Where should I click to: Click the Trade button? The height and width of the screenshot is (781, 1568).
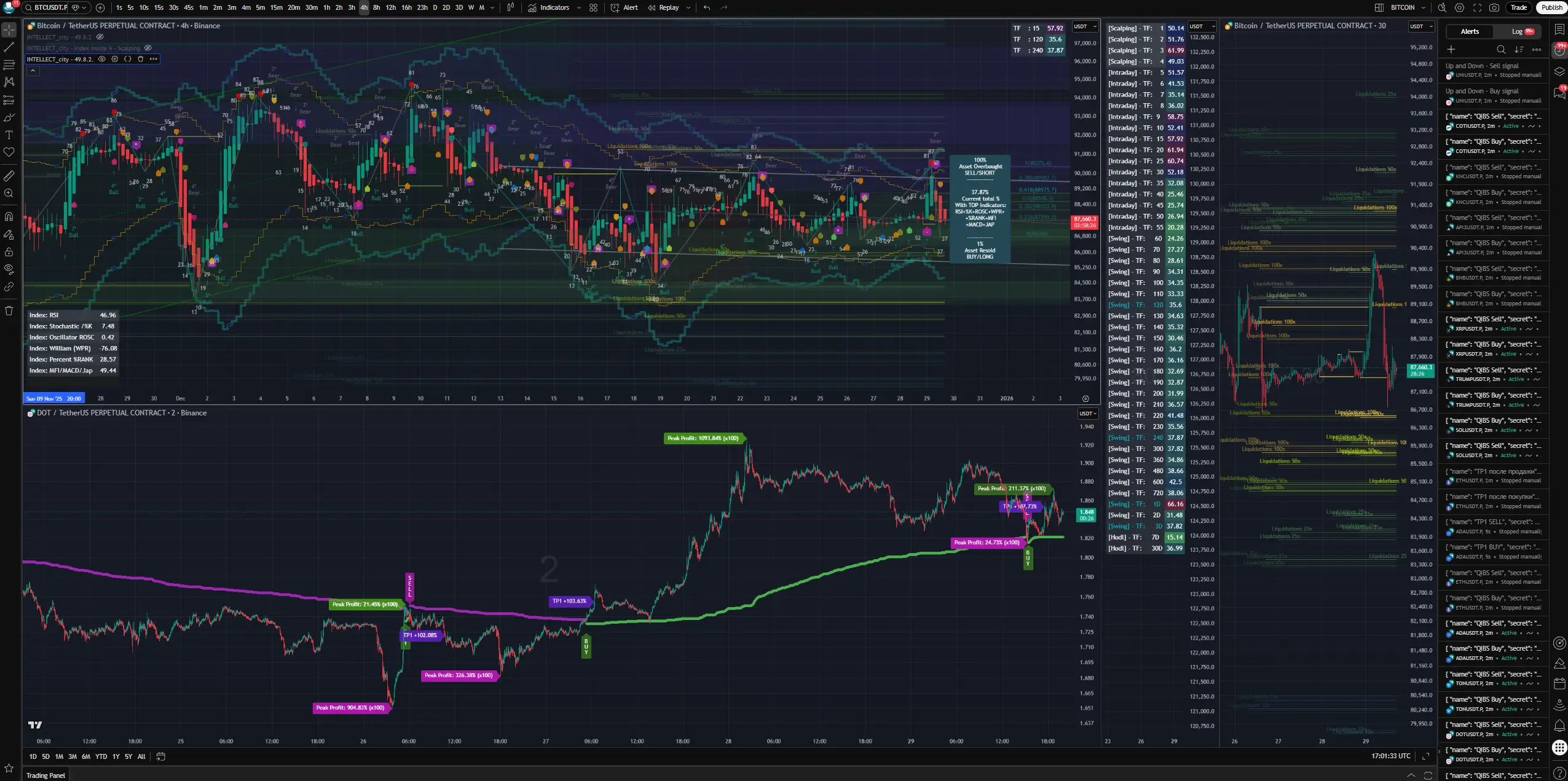pyautogui.click(x=1519, y=7)
